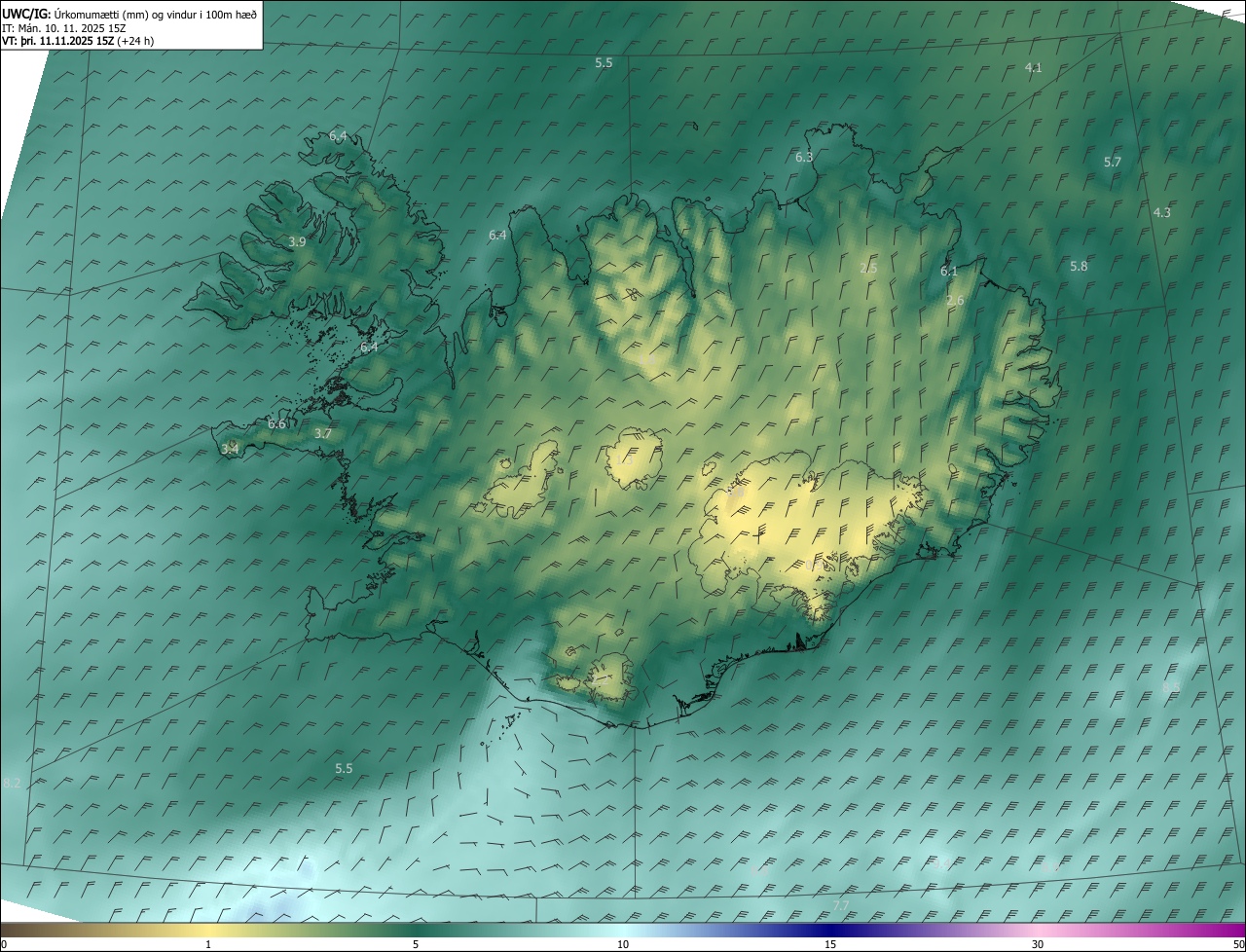Pick the yellow segment of the colour scale
Viewport: 1246px width, 952px height.
[x=208, y=930]
